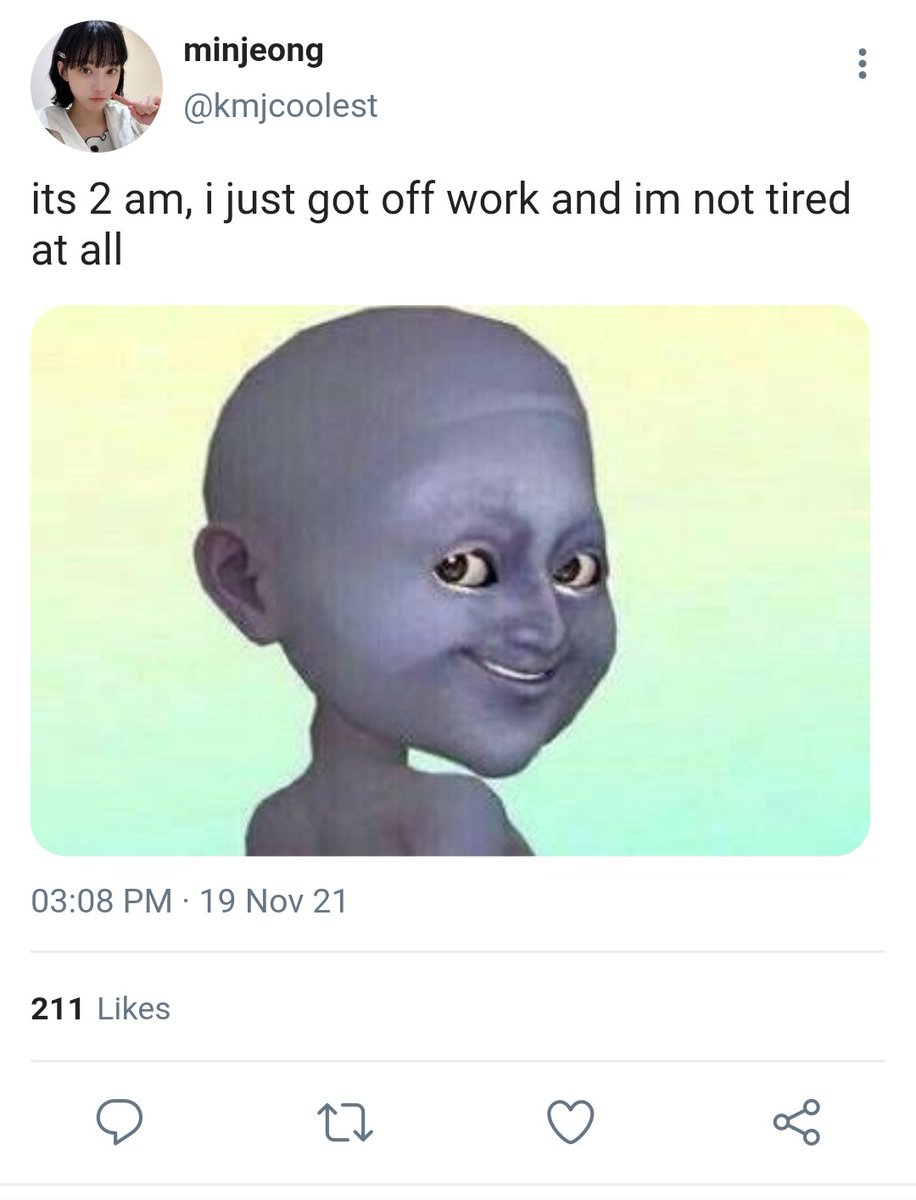Click the word Likes beside the count

tap(134, 1008)
